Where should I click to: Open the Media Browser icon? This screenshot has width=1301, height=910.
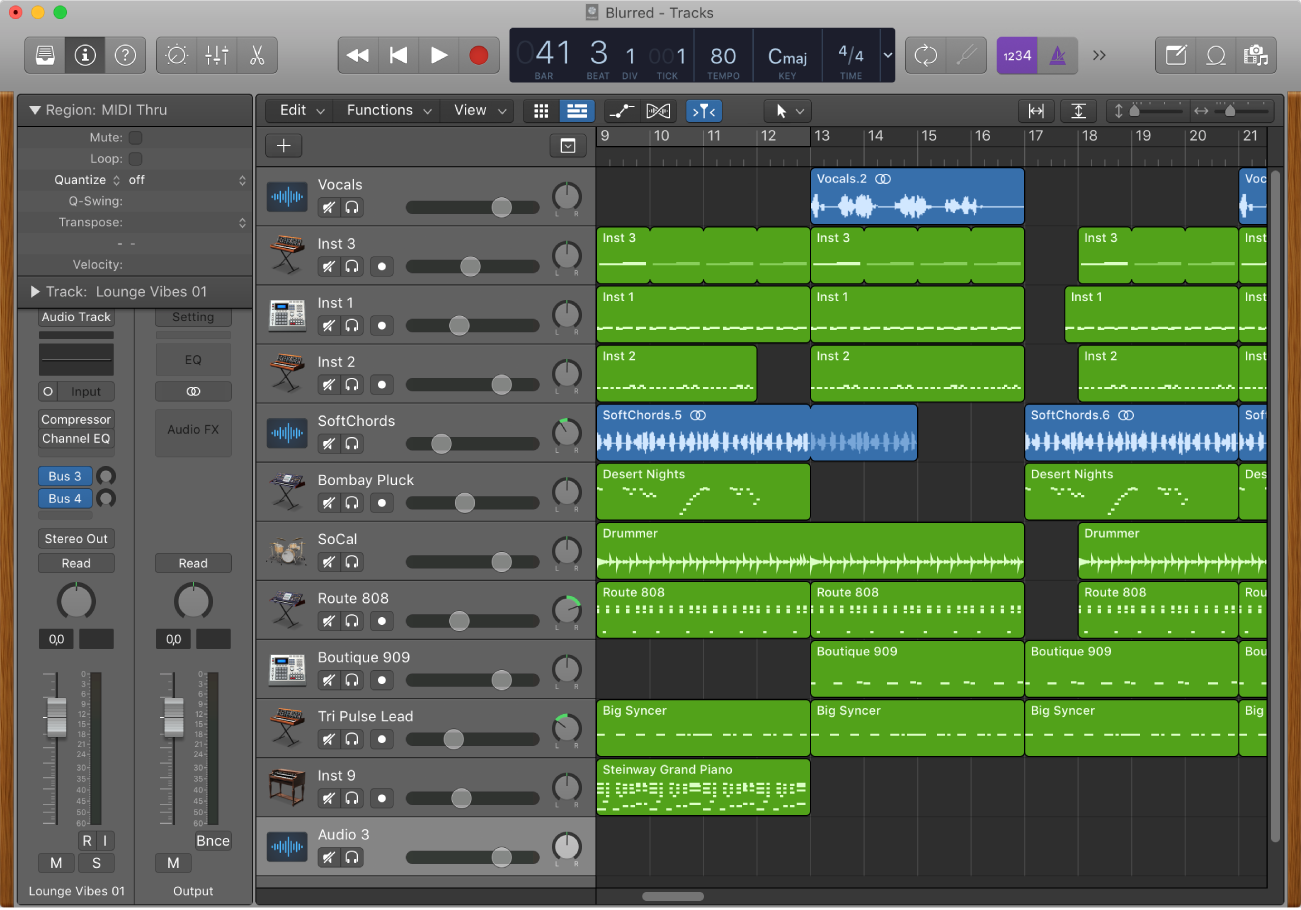point(1256,55)
